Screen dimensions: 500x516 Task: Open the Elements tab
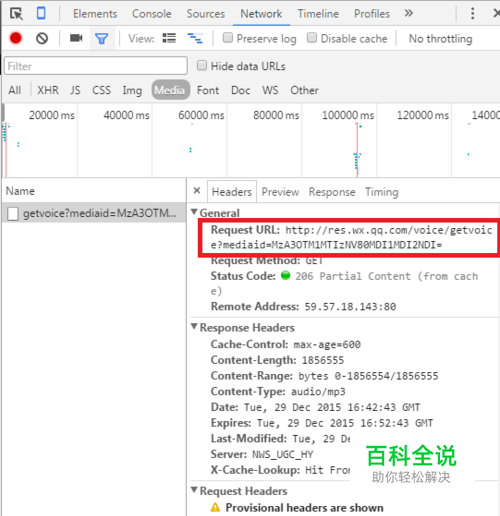(x=95, y=14)
